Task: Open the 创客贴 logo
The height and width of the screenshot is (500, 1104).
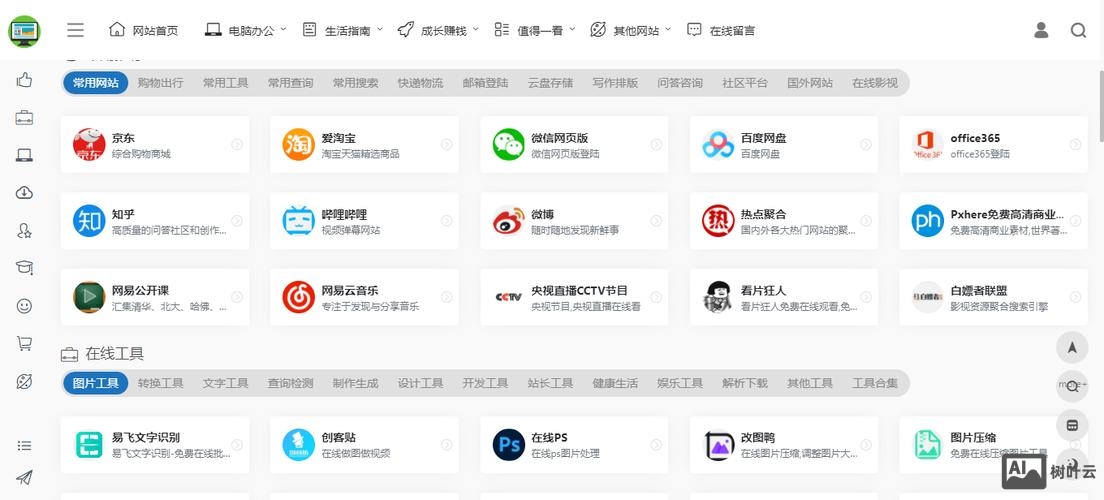Action: (x=299, y=444)
